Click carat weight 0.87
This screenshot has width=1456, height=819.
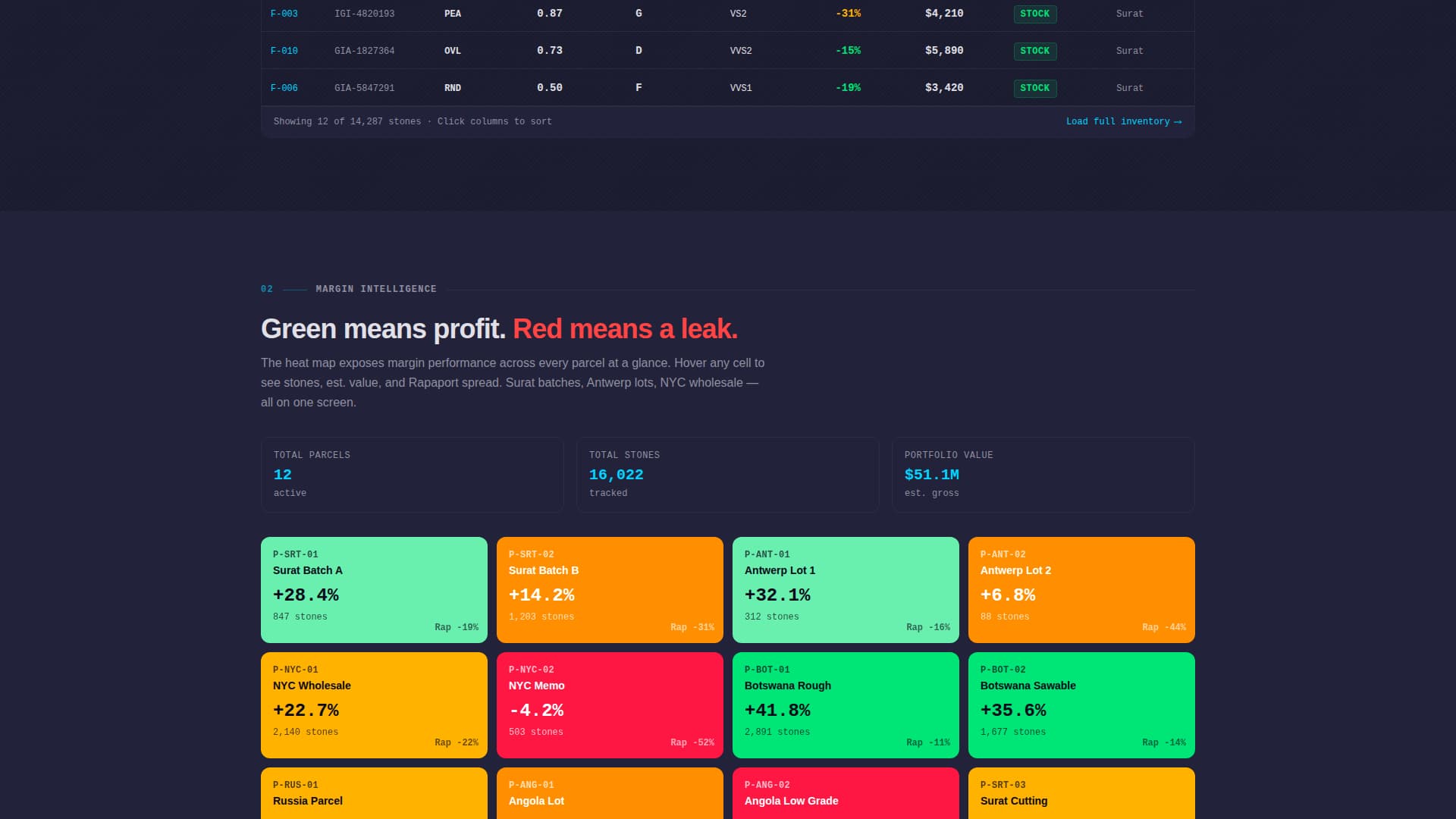click(550, 14)
